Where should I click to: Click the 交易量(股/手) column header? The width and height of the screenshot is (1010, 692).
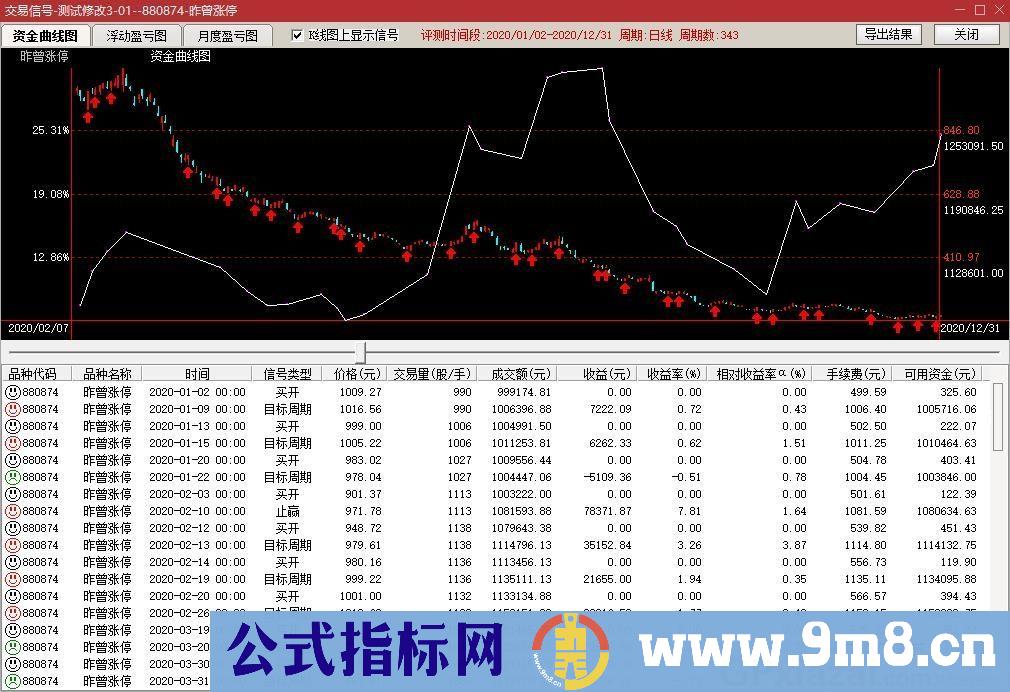click(432, 374)
